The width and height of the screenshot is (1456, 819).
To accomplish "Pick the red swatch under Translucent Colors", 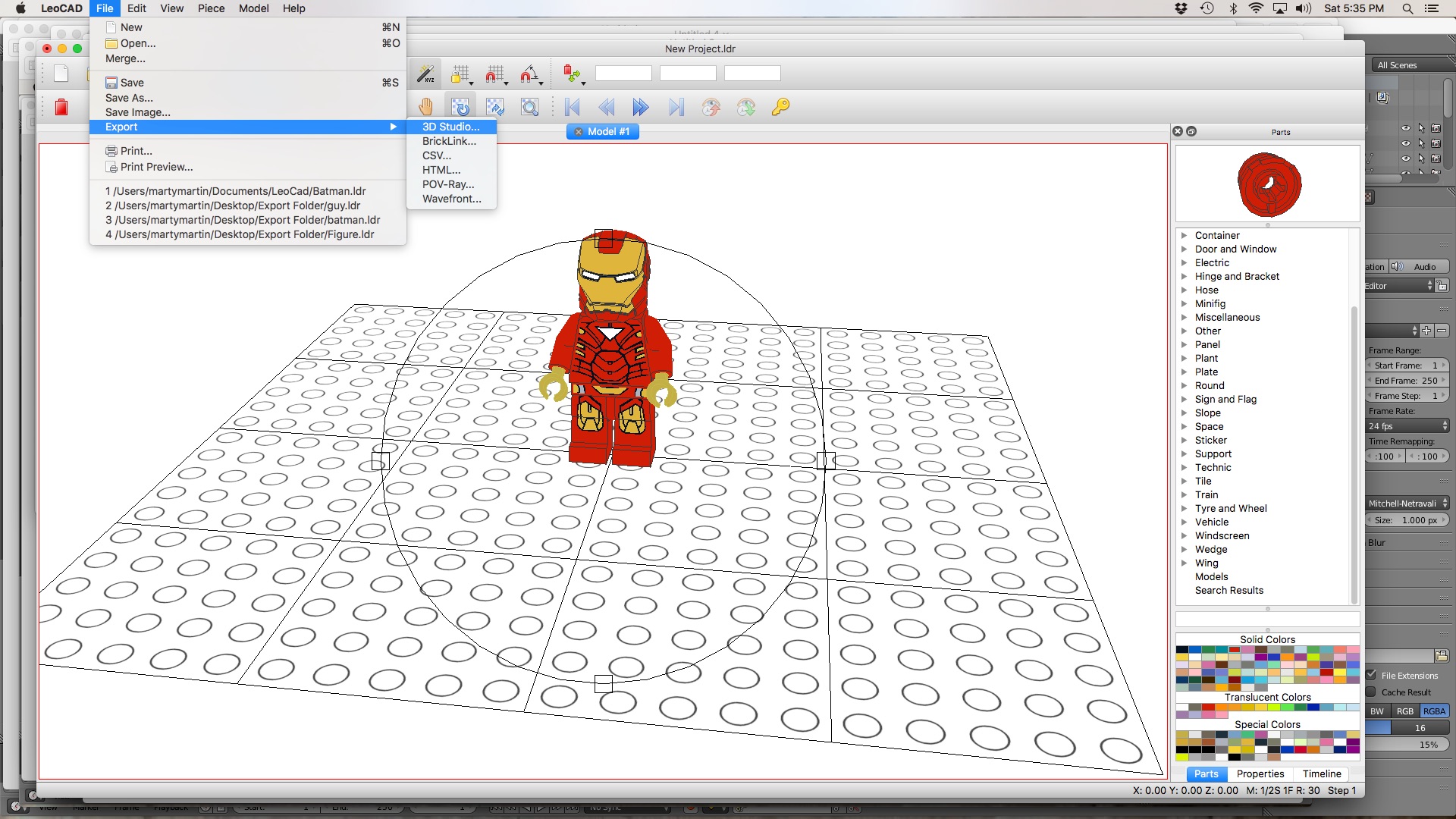I will [x=1208, y=708].
